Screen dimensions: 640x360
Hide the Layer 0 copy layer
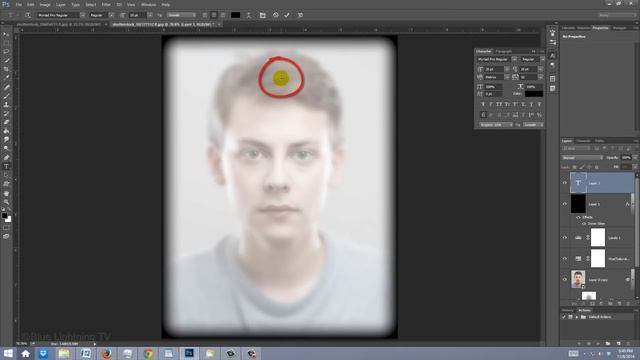click(565, 280)
